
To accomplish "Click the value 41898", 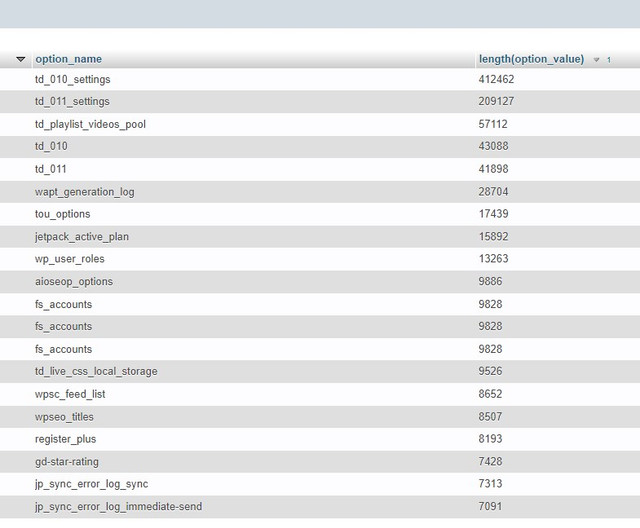I will 493,169.
